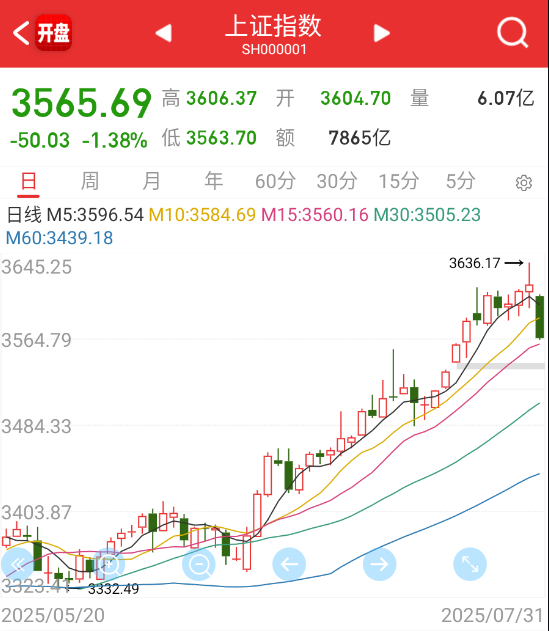Viewport: 549px width, 631px height.
Task: Tap the M30:3505.23 moving average label
Action: click(x=427, y=215)
